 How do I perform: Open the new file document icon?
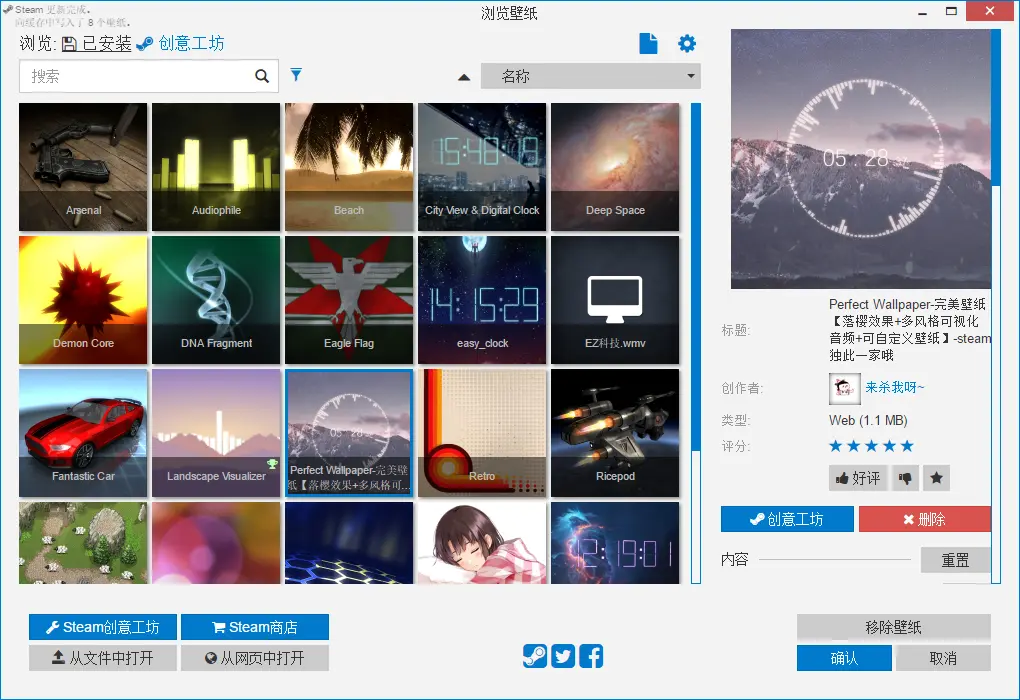pos(648,44)
